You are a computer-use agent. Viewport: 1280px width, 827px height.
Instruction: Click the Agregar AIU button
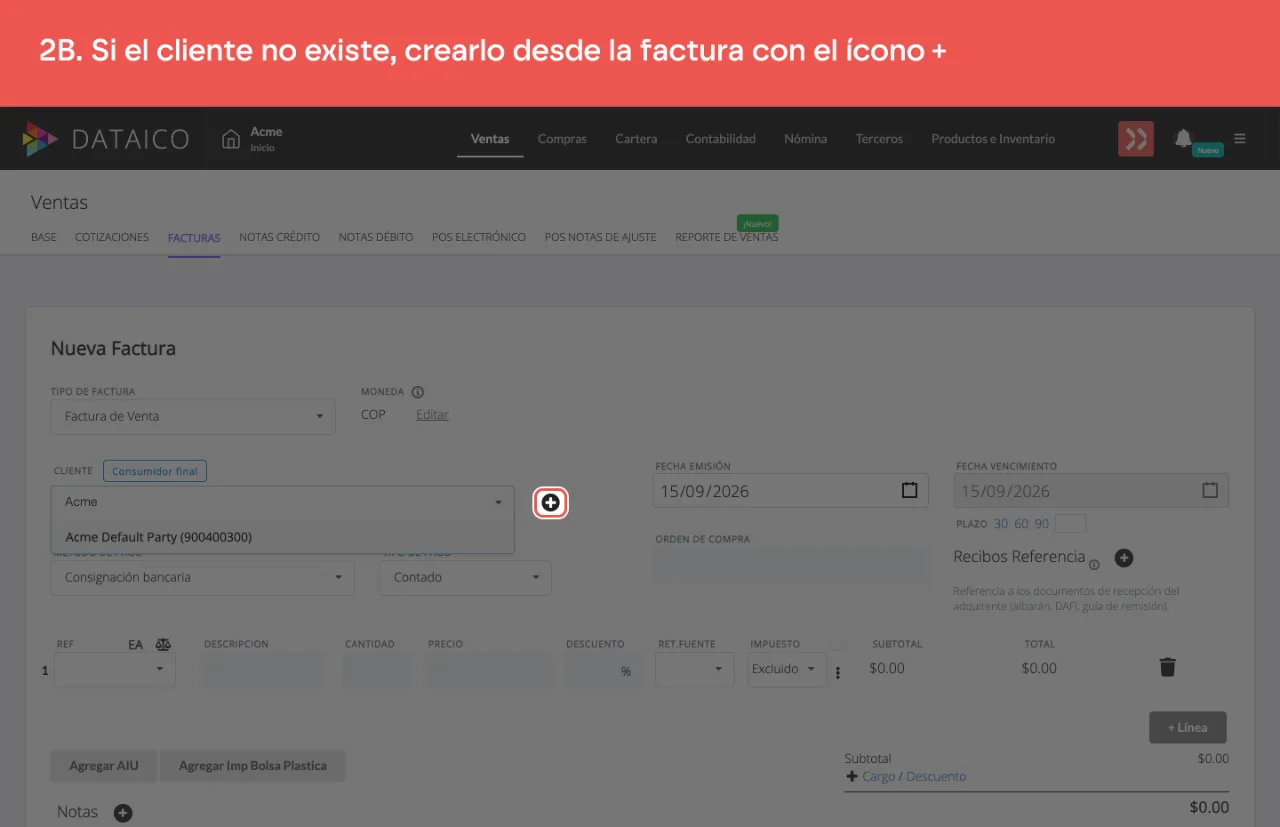104,766
